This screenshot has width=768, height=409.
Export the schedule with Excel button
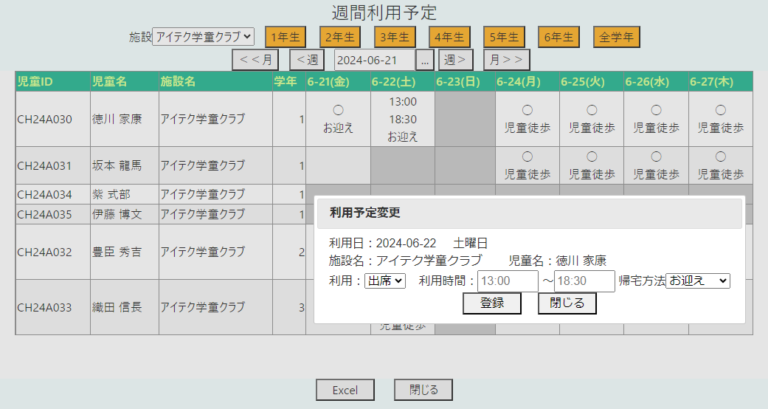pos(345,389)
